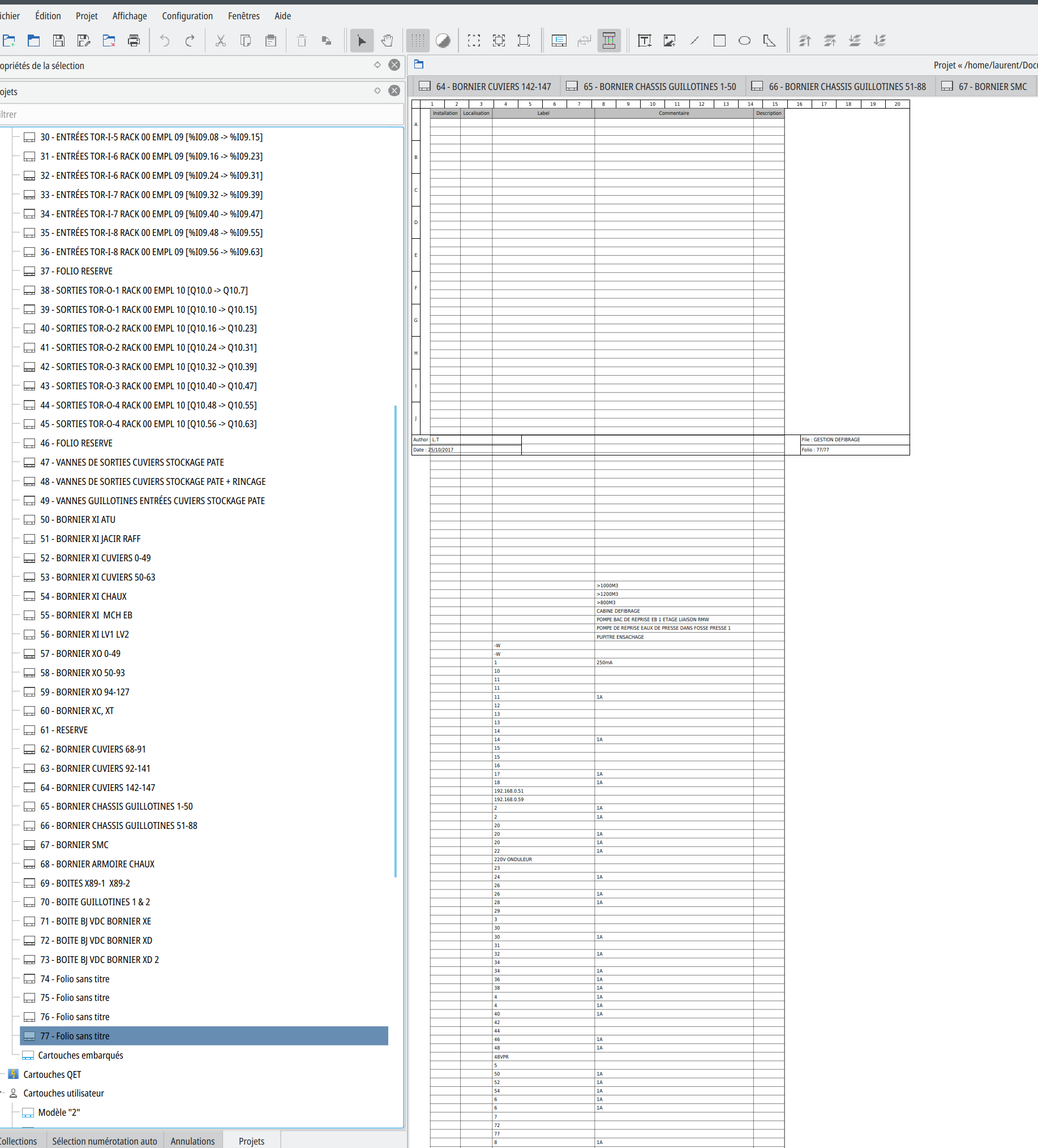
Task: Switch to 66 - BORNIER CHASSIS GUILLOTINES 51-88 tab
Action: click(840, 87)
